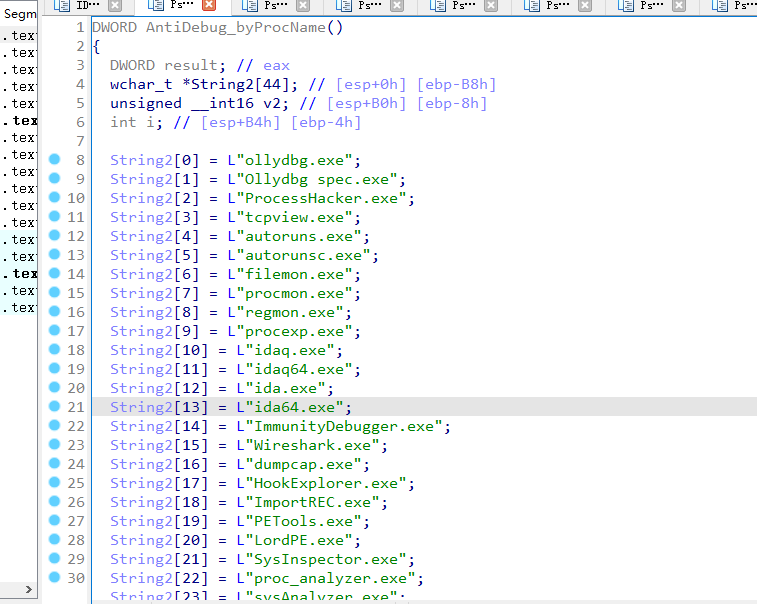Click the [ebp-8h] stack comment
Image resolution: width=757 pixels, height=604 pixels.
click(452, 103)
